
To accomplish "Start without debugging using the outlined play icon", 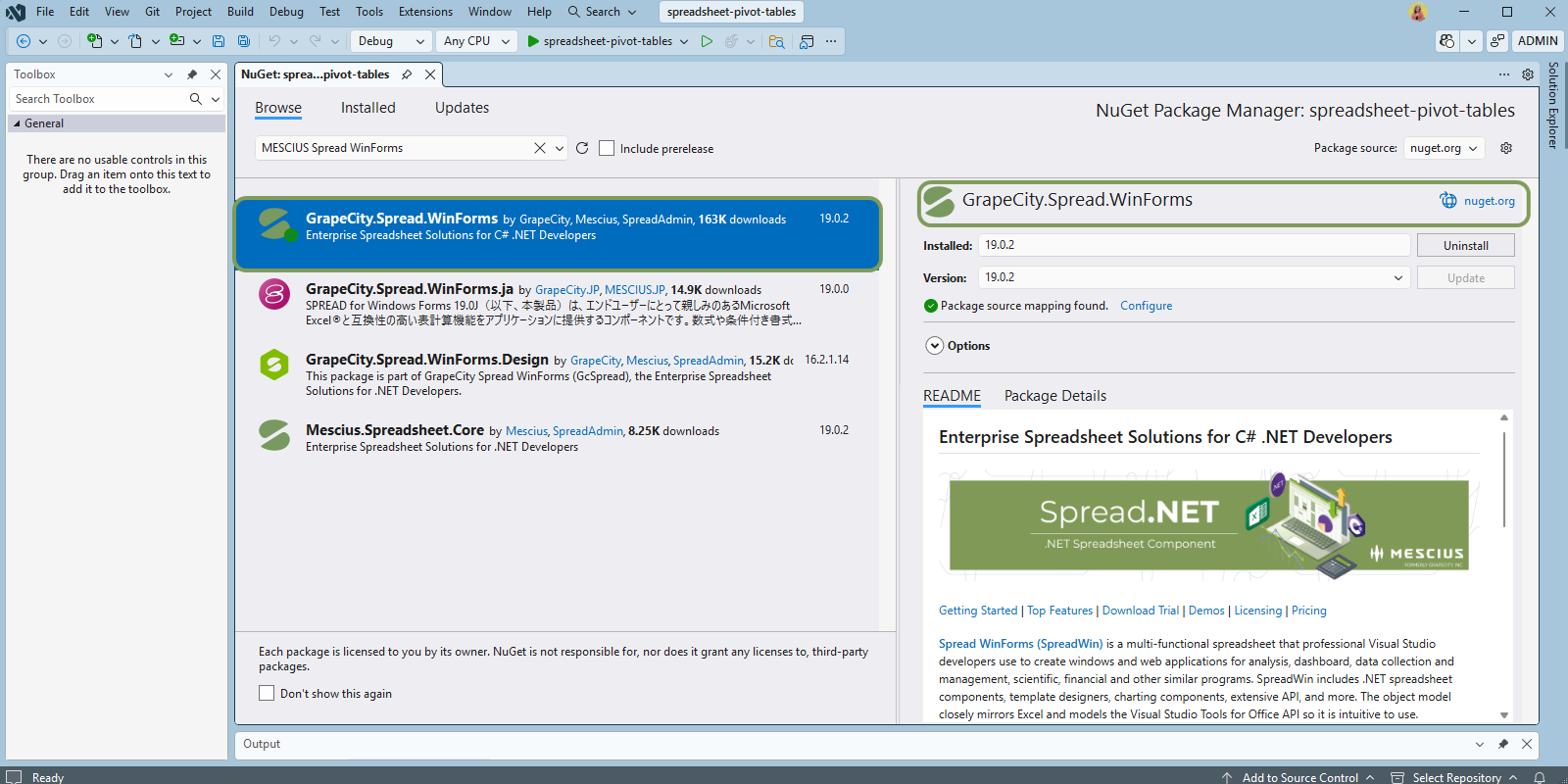I will (707, 41).
